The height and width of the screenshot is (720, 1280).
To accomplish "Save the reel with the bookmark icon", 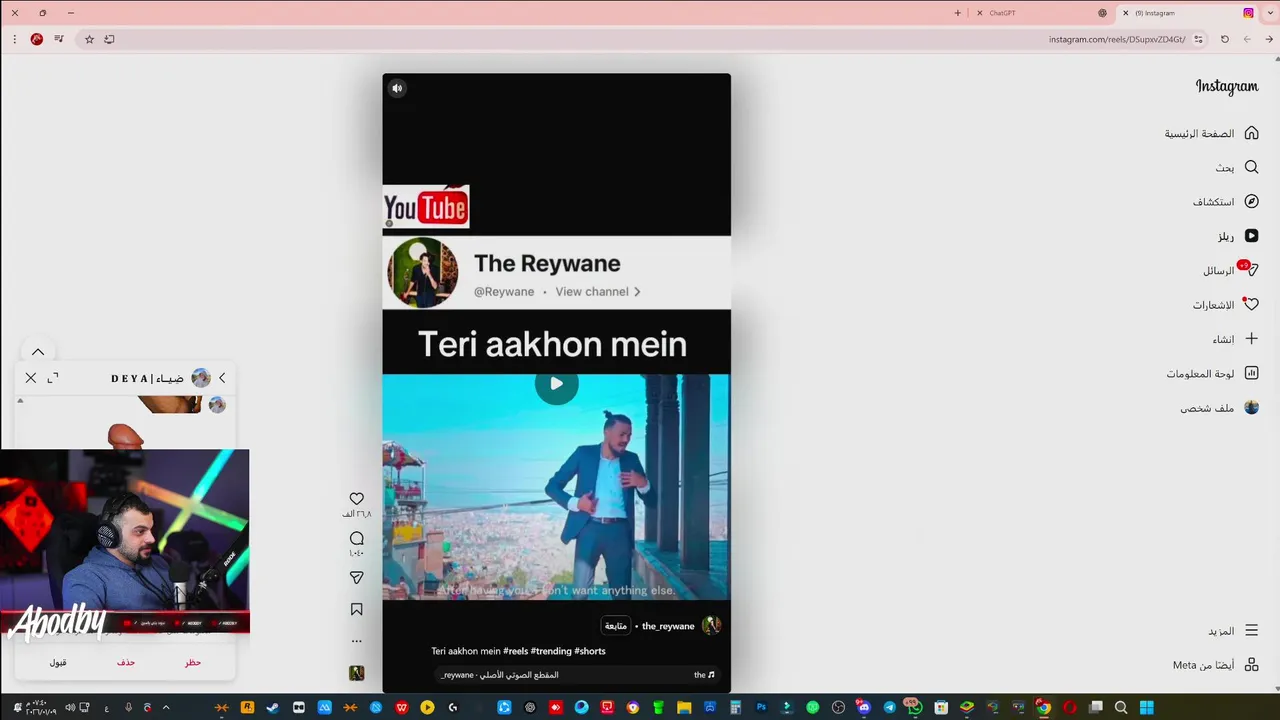I will [357, 609].
